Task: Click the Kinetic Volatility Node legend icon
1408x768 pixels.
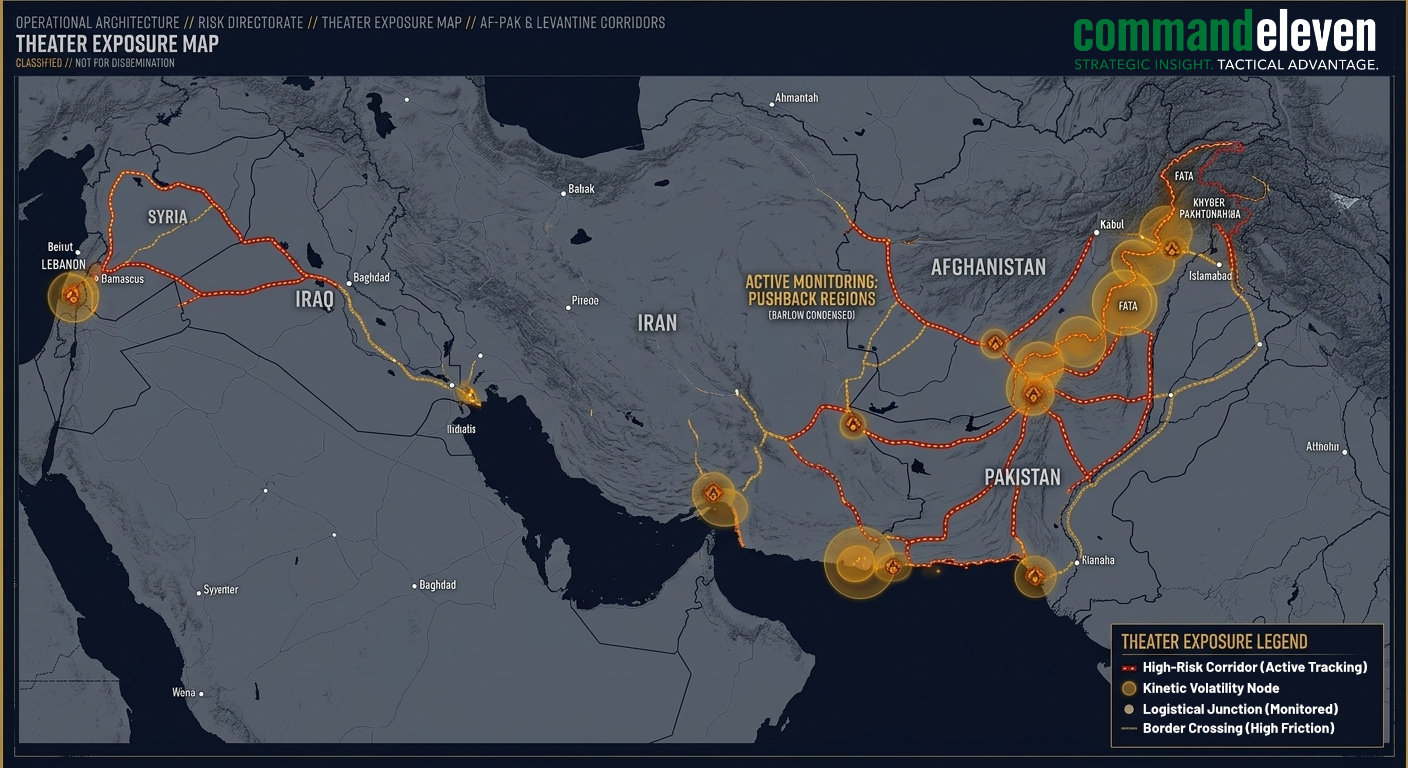Action: (x=1128, y=688)
